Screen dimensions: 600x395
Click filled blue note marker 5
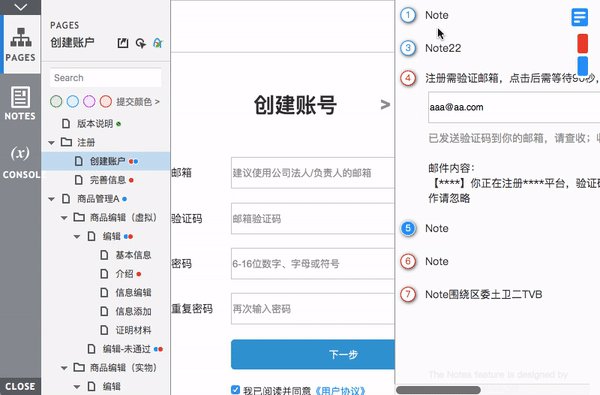408,229
